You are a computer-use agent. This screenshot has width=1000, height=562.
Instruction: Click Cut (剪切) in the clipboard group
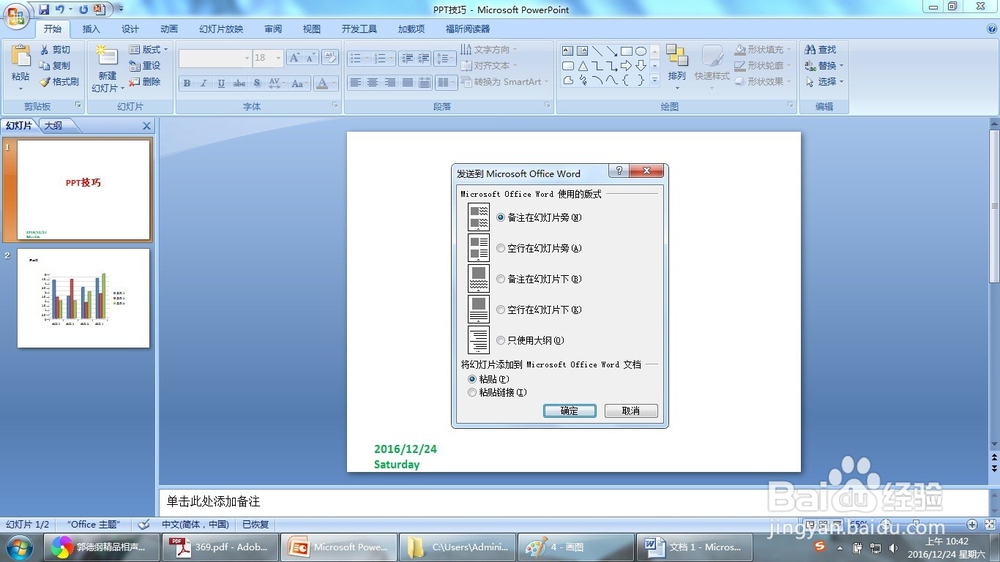coord(55,50)
